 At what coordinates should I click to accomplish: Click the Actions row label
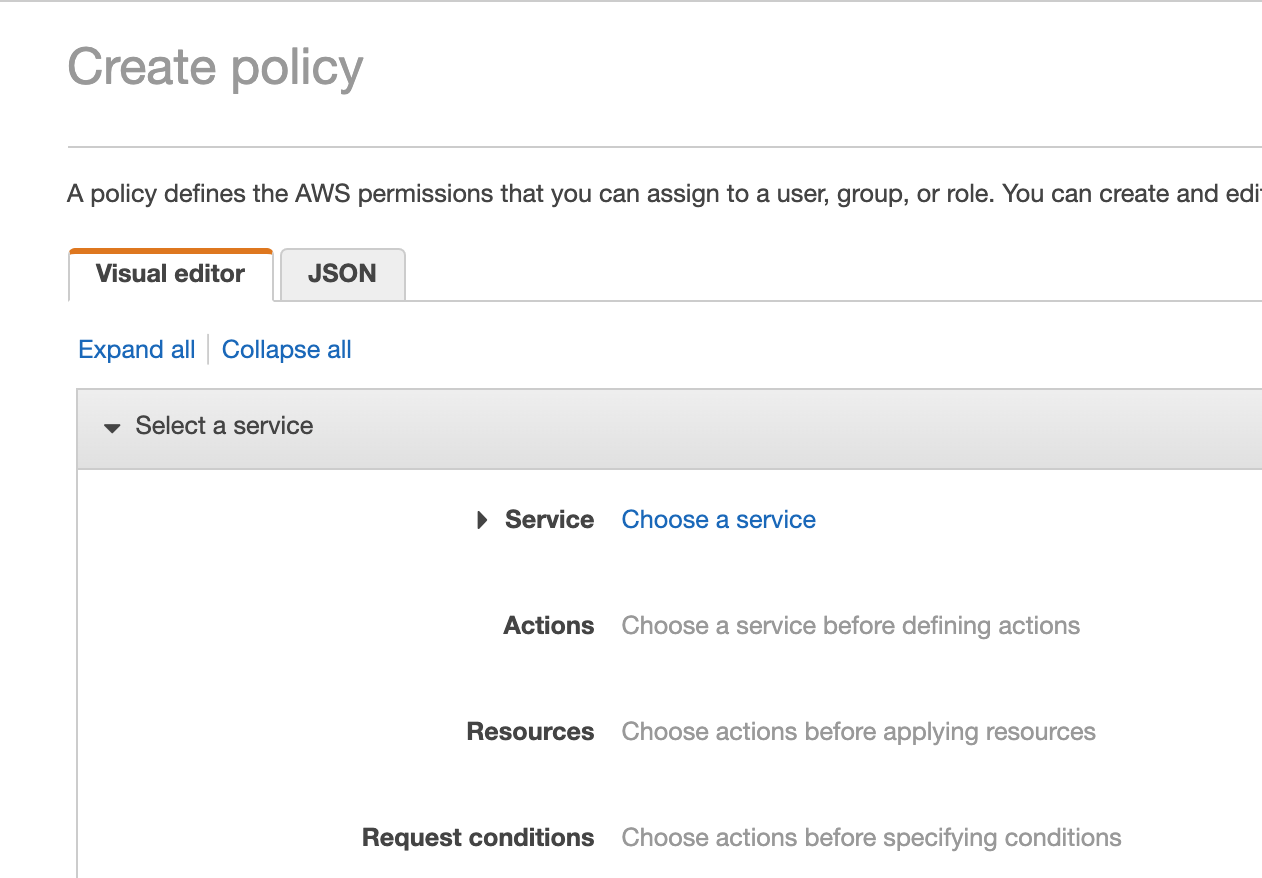[x=548, y=626]
